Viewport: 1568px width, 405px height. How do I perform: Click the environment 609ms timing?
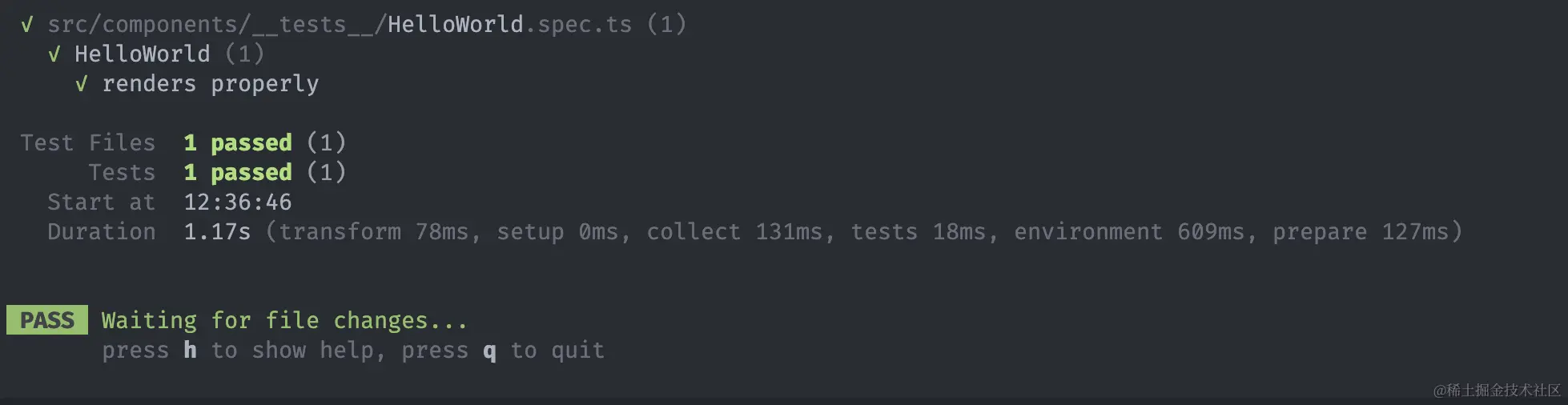pos(1129,231)
